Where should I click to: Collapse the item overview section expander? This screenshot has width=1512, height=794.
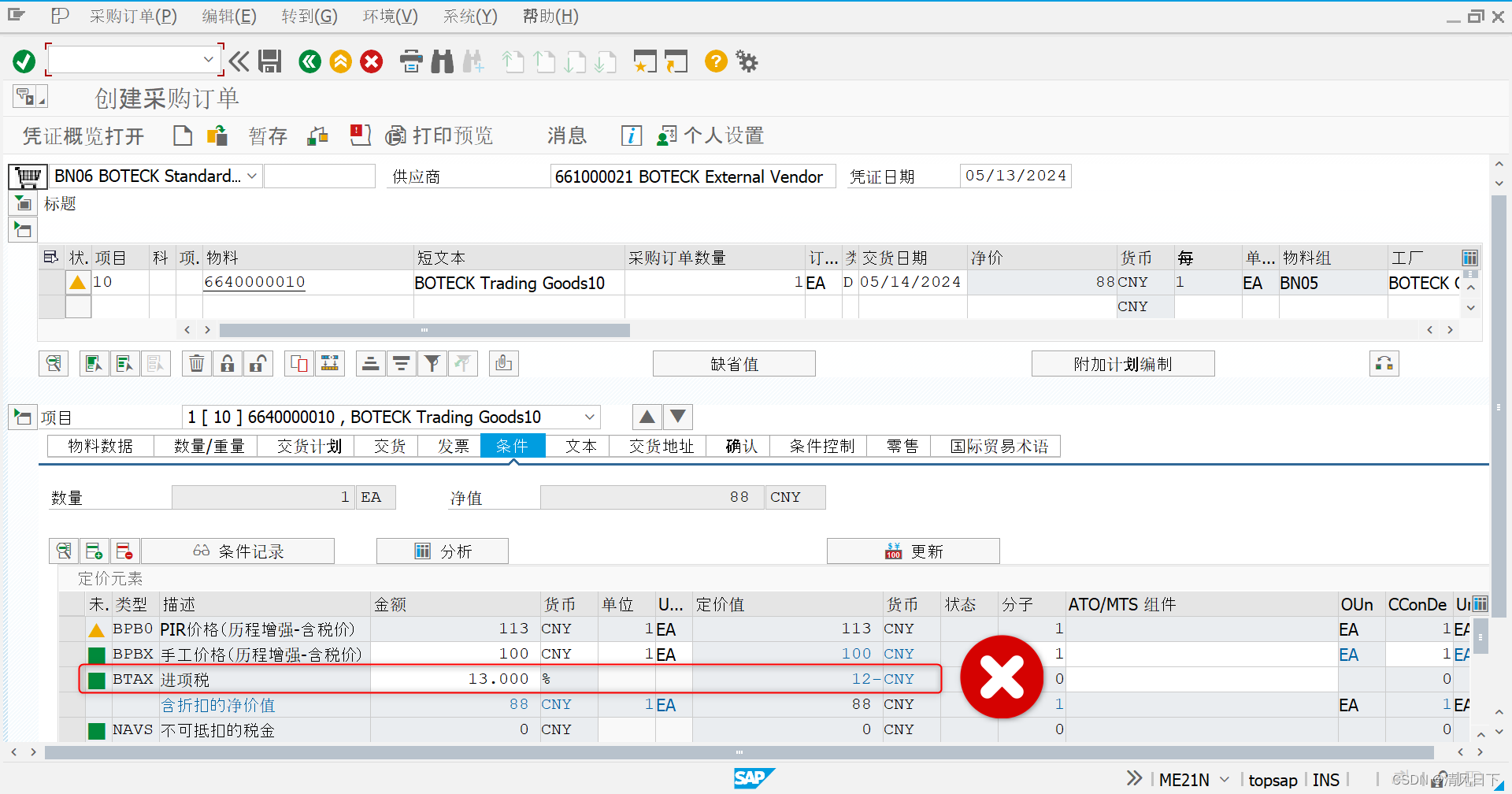coord(23,230)
